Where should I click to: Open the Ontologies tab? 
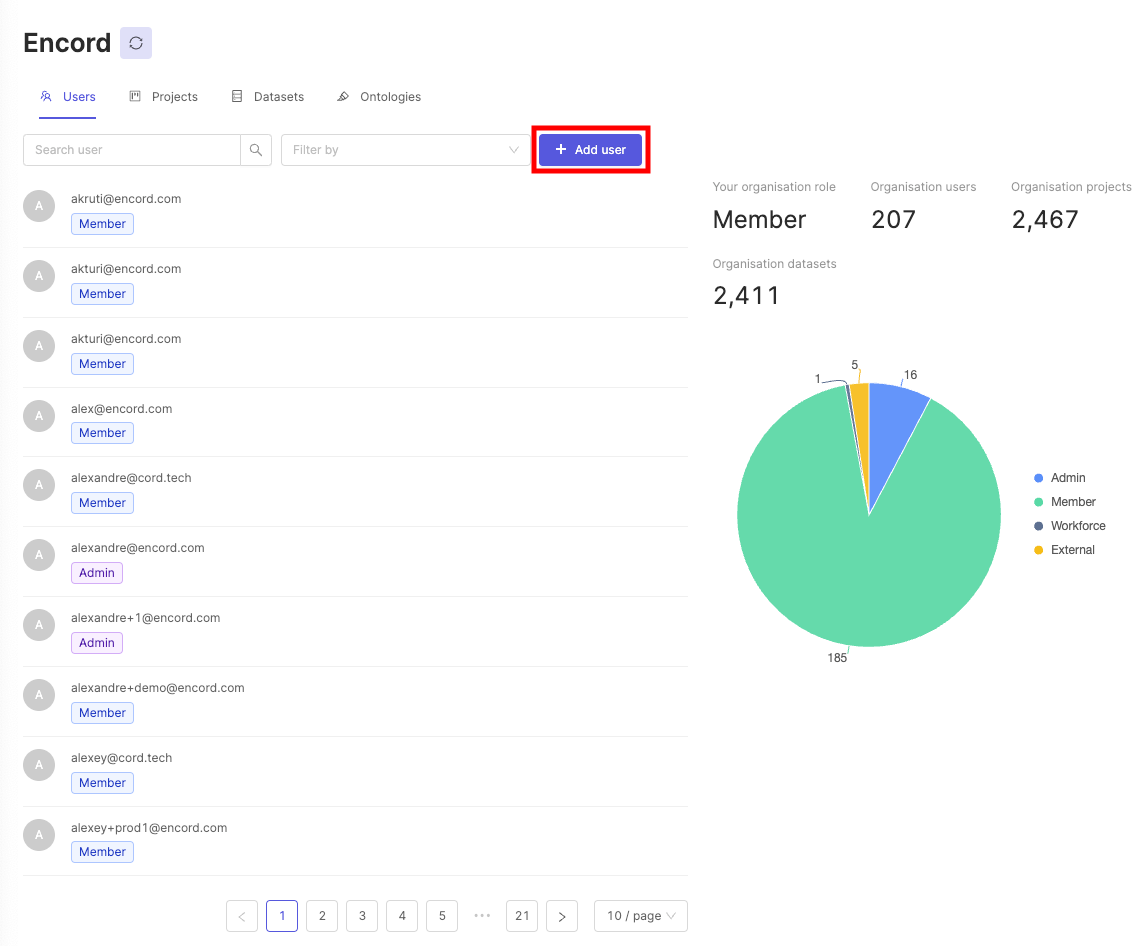[379, 97]
